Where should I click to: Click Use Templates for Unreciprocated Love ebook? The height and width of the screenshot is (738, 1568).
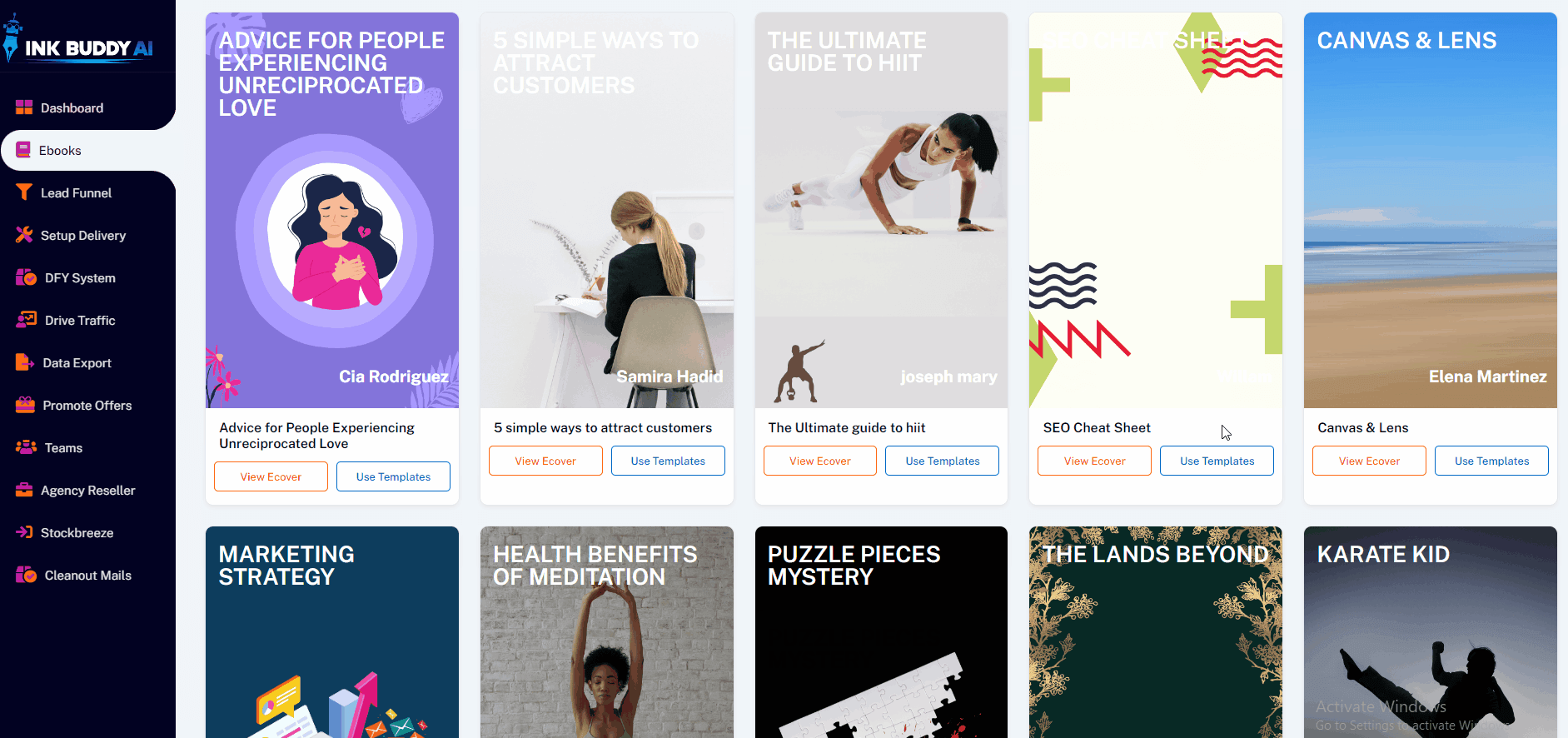pyautogui.click(x=393, y=476)
